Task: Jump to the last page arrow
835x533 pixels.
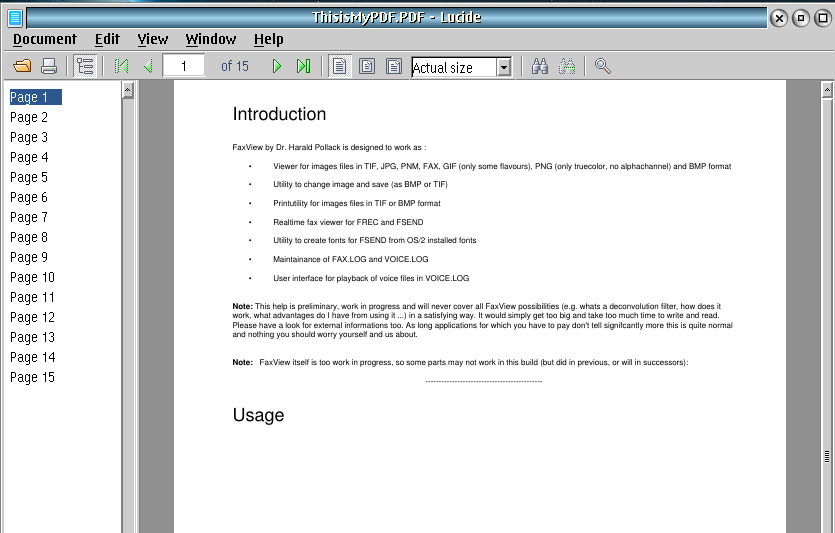Action: [x=303, y=67]
